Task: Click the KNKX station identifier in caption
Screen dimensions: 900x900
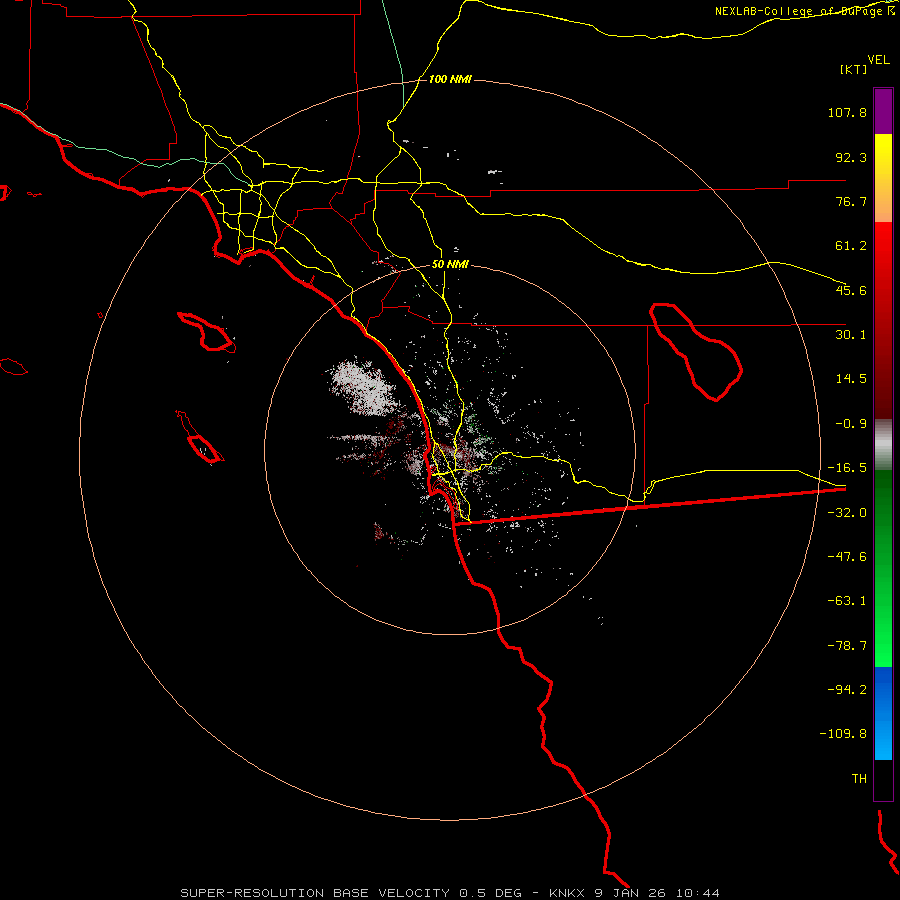Action: tap(567, 893)
